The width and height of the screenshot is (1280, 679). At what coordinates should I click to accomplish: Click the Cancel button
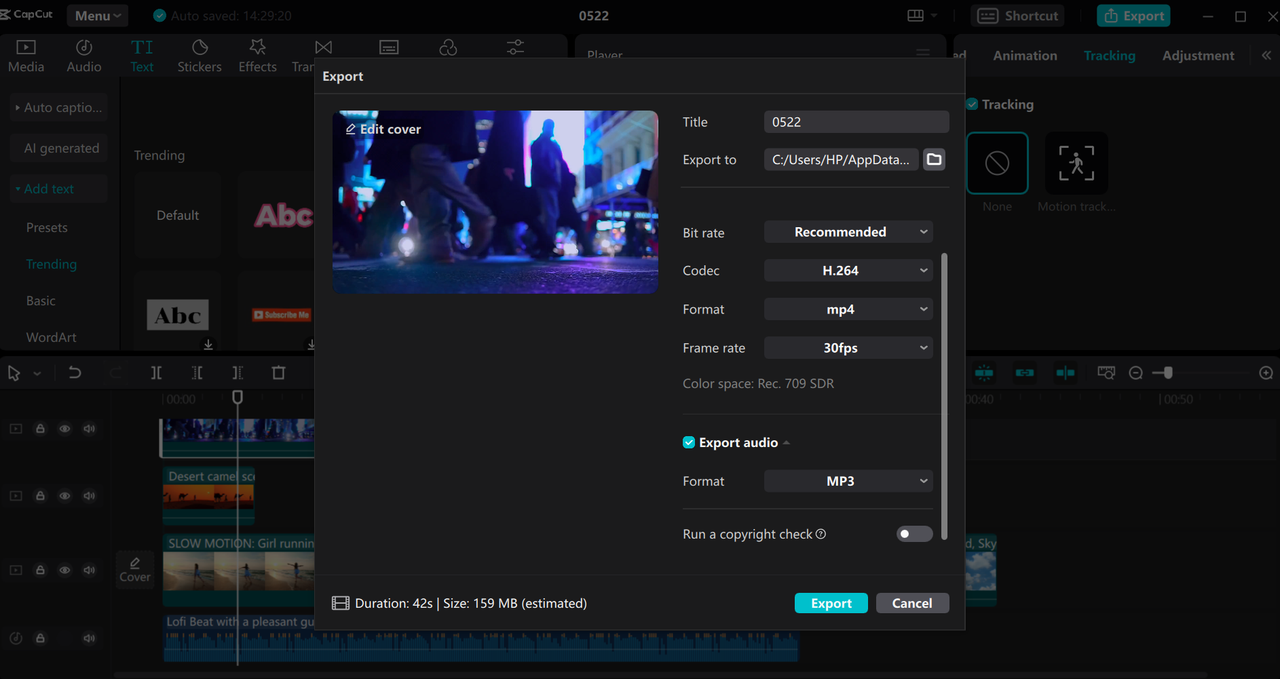(912, 603)
